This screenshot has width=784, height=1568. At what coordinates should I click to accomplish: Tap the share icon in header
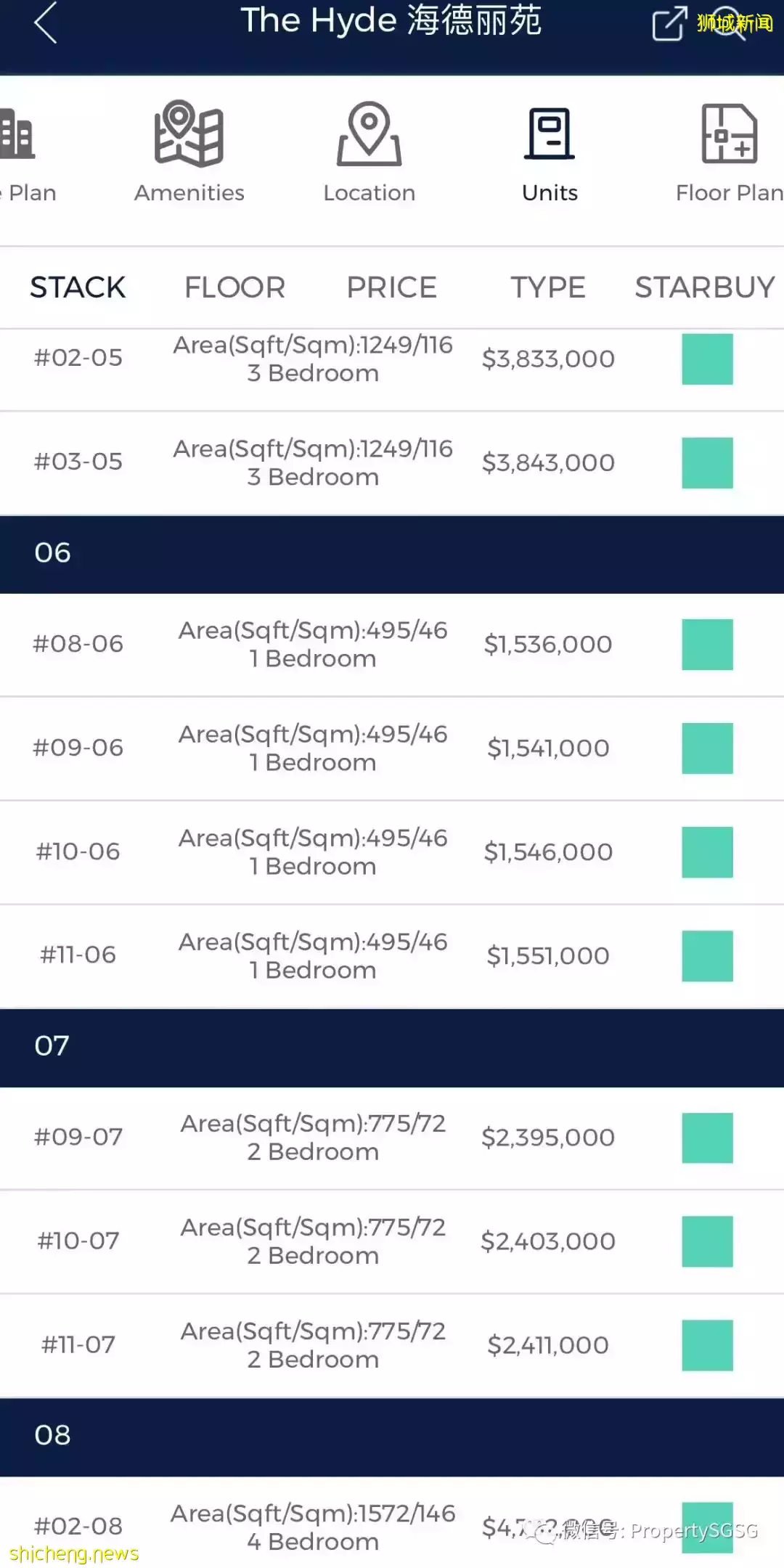point(669,23)
